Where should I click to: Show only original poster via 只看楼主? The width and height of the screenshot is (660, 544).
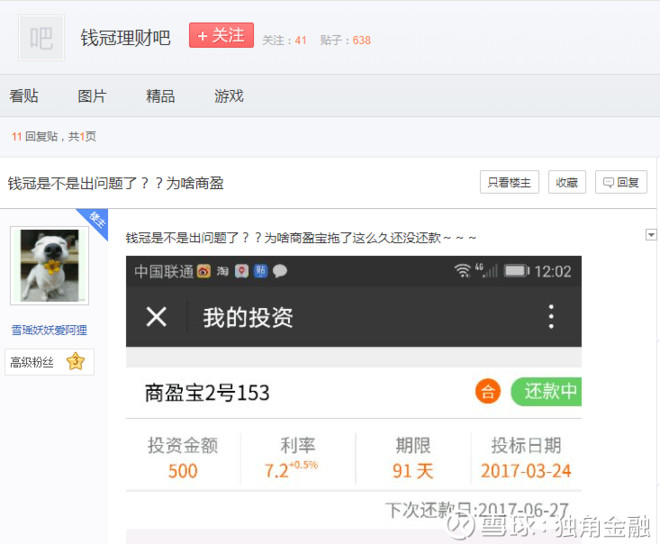pyautogui.click(x=509, y=182)
